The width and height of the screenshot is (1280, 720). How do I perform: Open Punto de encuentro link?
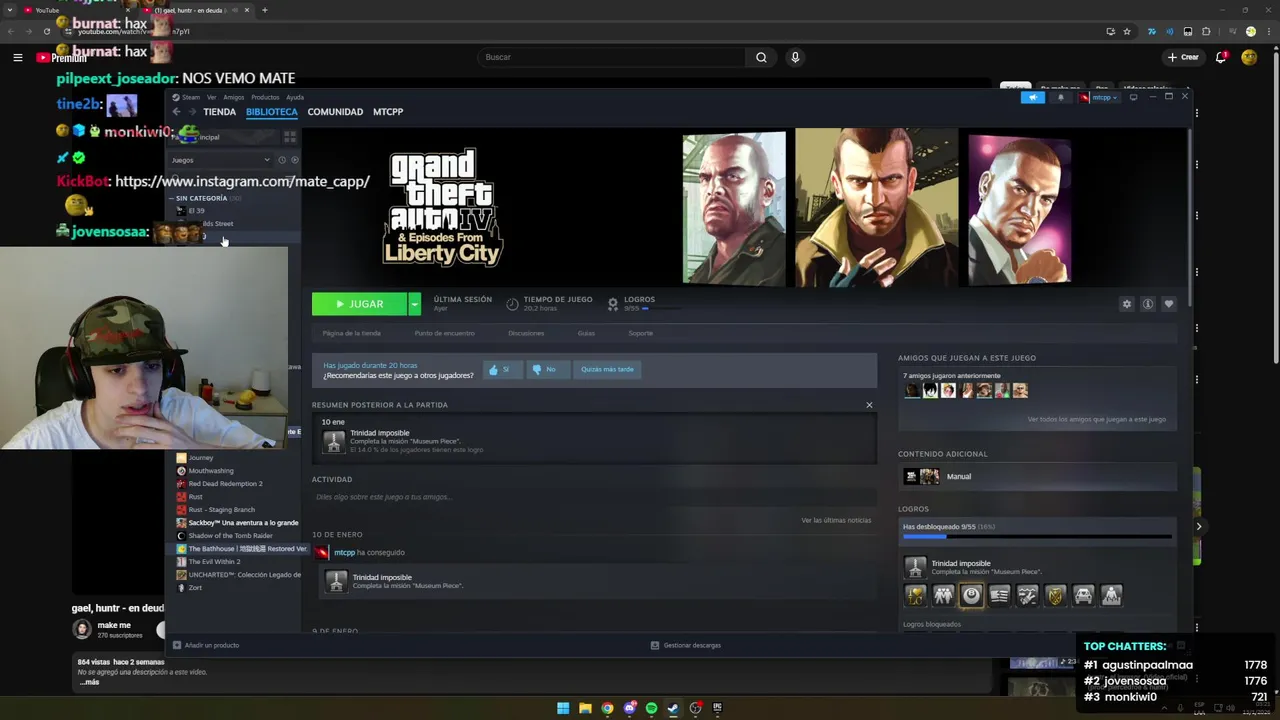coord(444,333)
